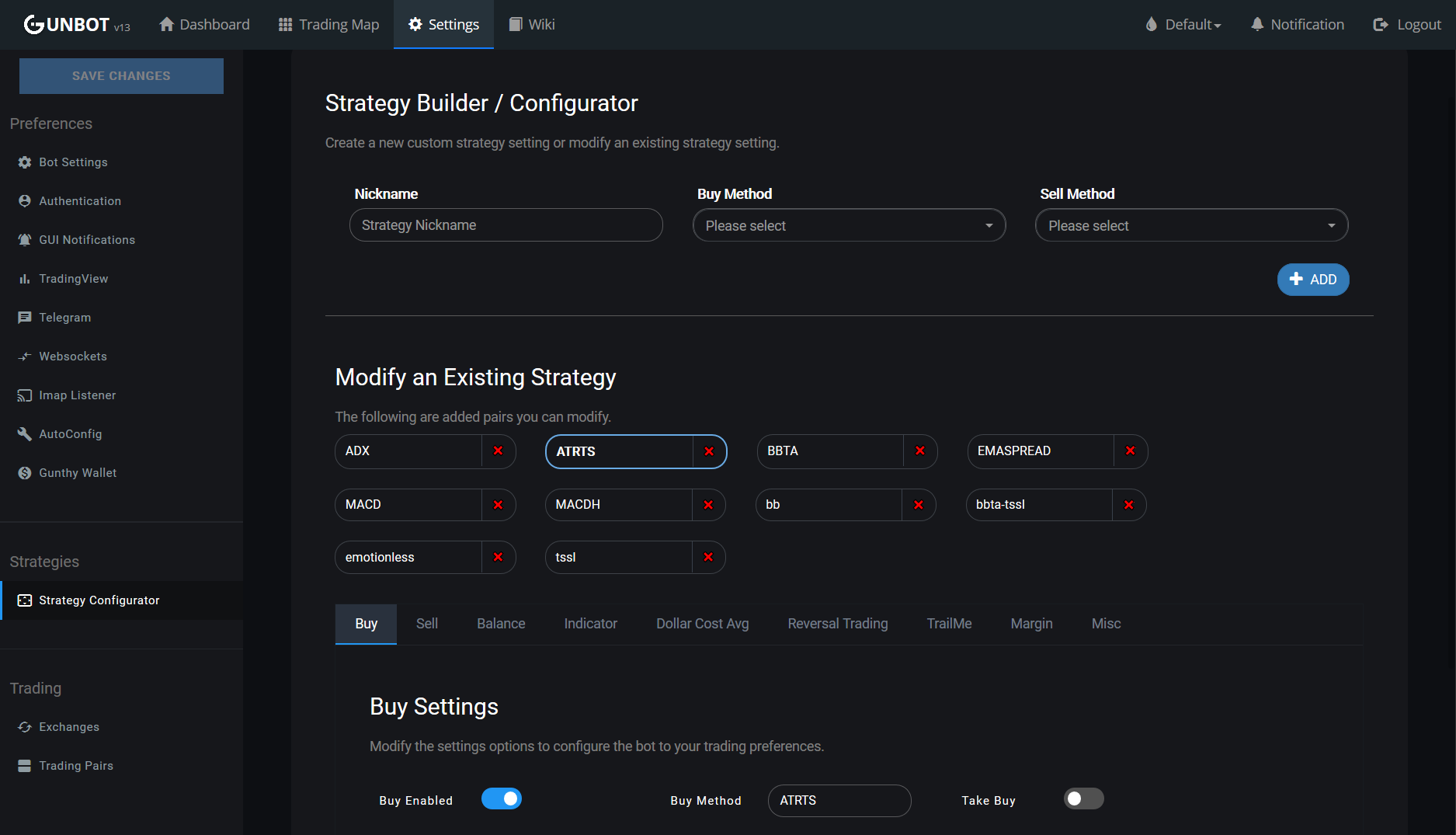The width and height of the screenshot is (1456, 835).
Task: Click the Save Changes button
Action: [121, 76]
